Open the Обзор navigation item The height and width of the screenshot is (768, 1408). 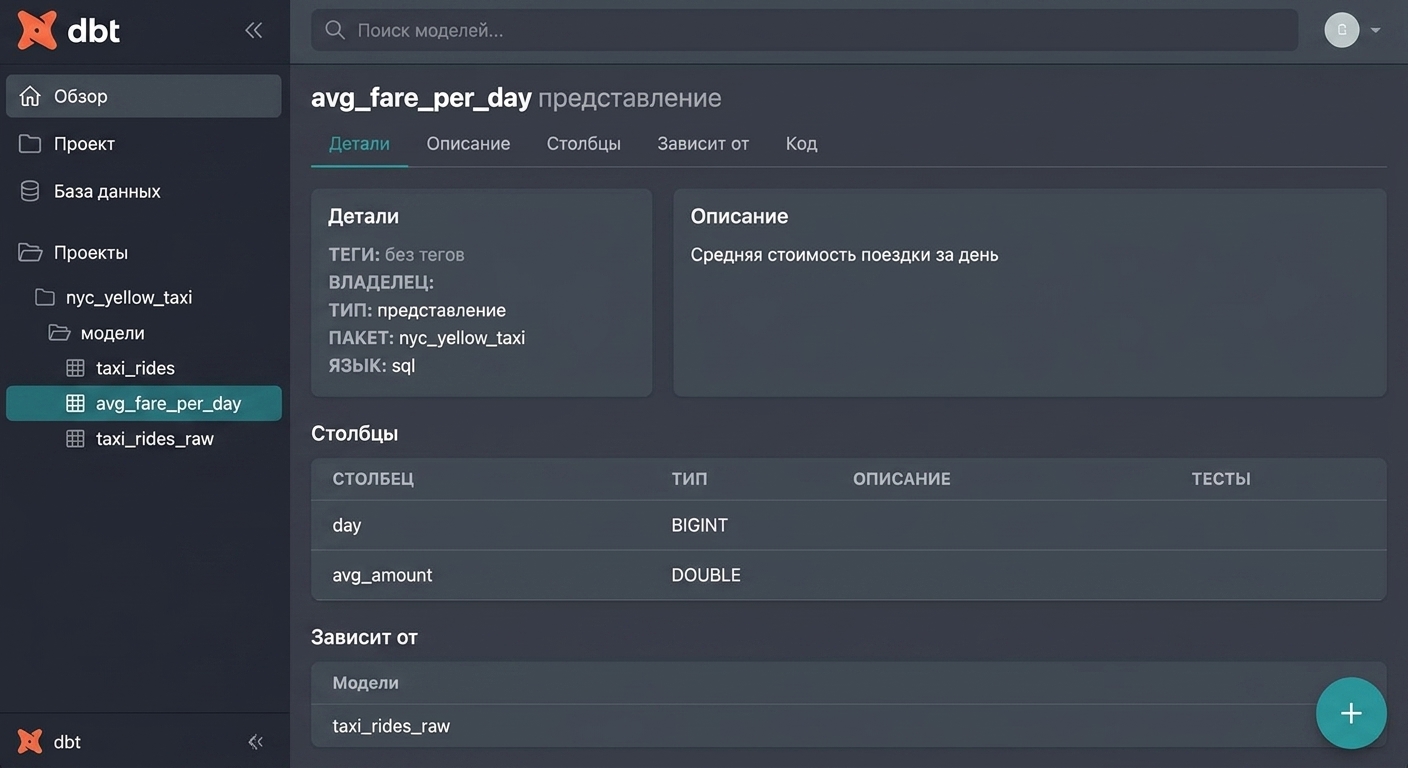pos(144,96)
